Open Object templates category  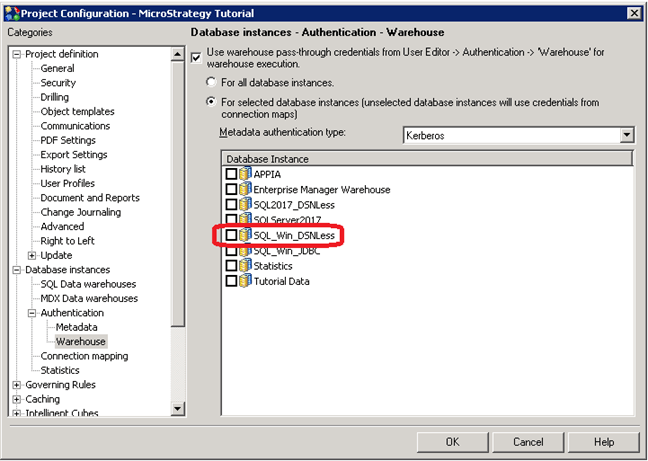click(x=77, y=112)
